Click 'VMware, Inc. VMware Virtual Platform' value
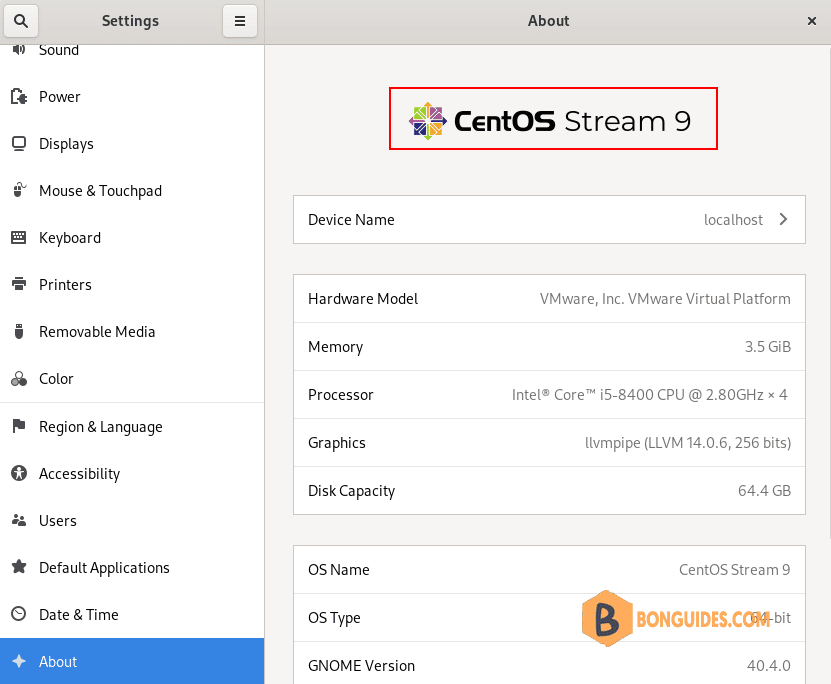This screenshot has width=831, height=684. [665, 299]
